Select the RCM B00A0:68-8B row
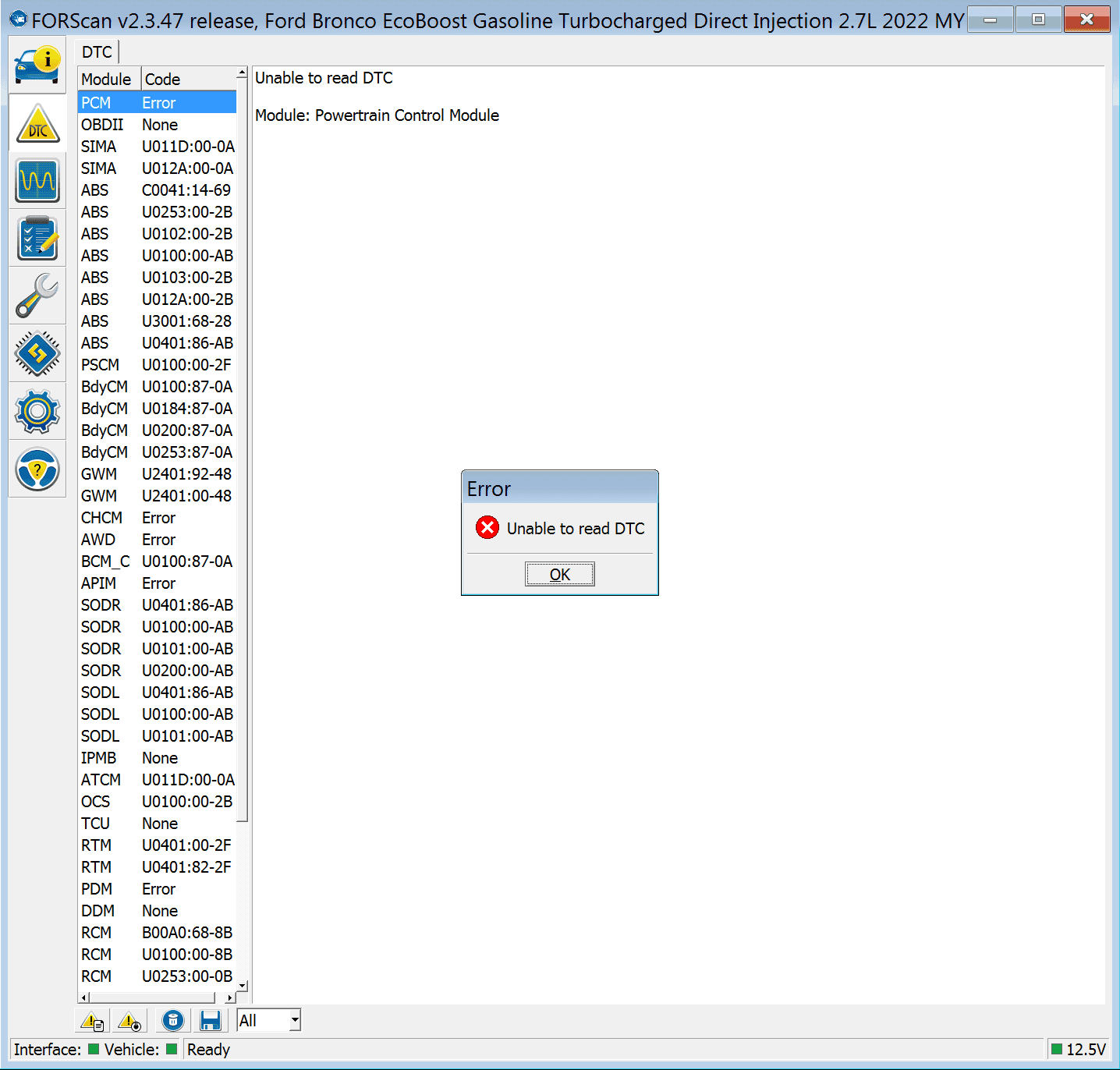 pyautogui.click(x=157, y=933)
